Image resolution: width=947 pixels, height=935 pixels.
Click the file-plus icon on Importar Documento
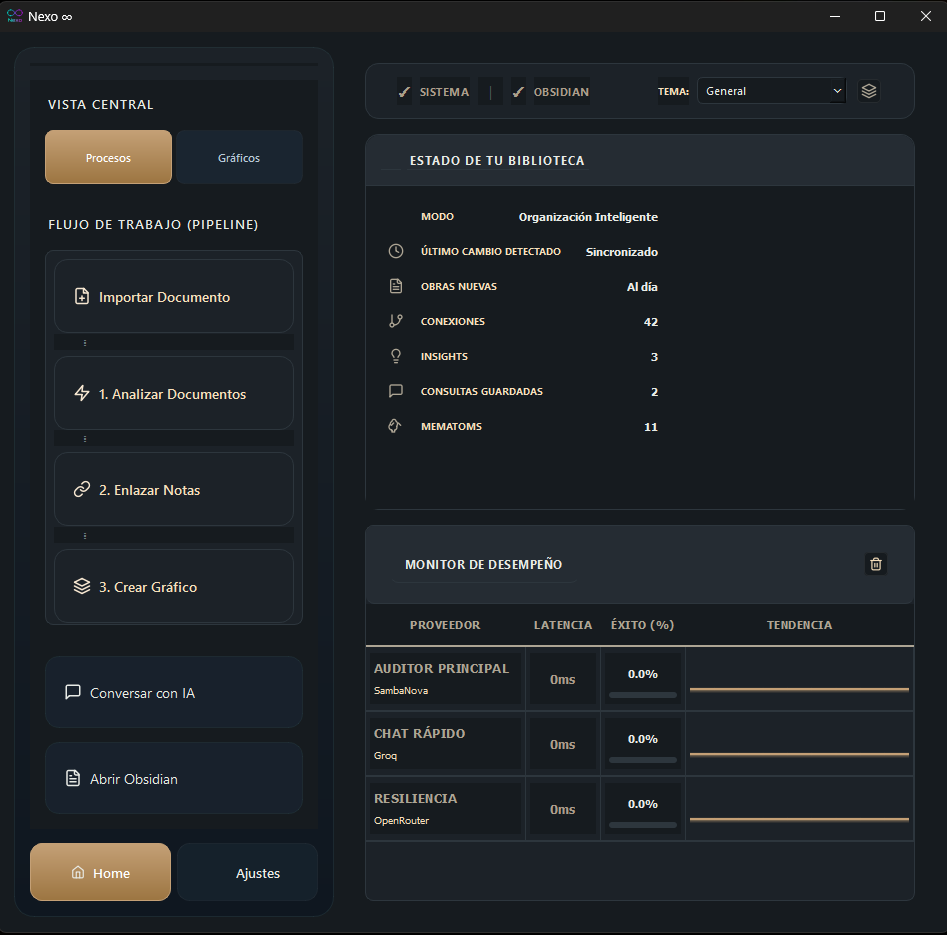coord(82,296)
